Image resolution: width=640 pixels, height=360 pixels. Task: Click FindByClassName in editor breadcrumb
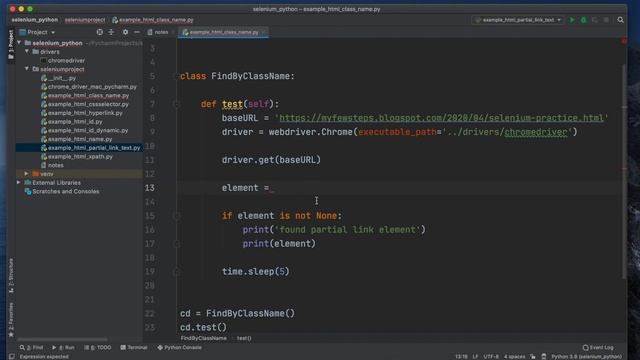click(x=204, y=338)
